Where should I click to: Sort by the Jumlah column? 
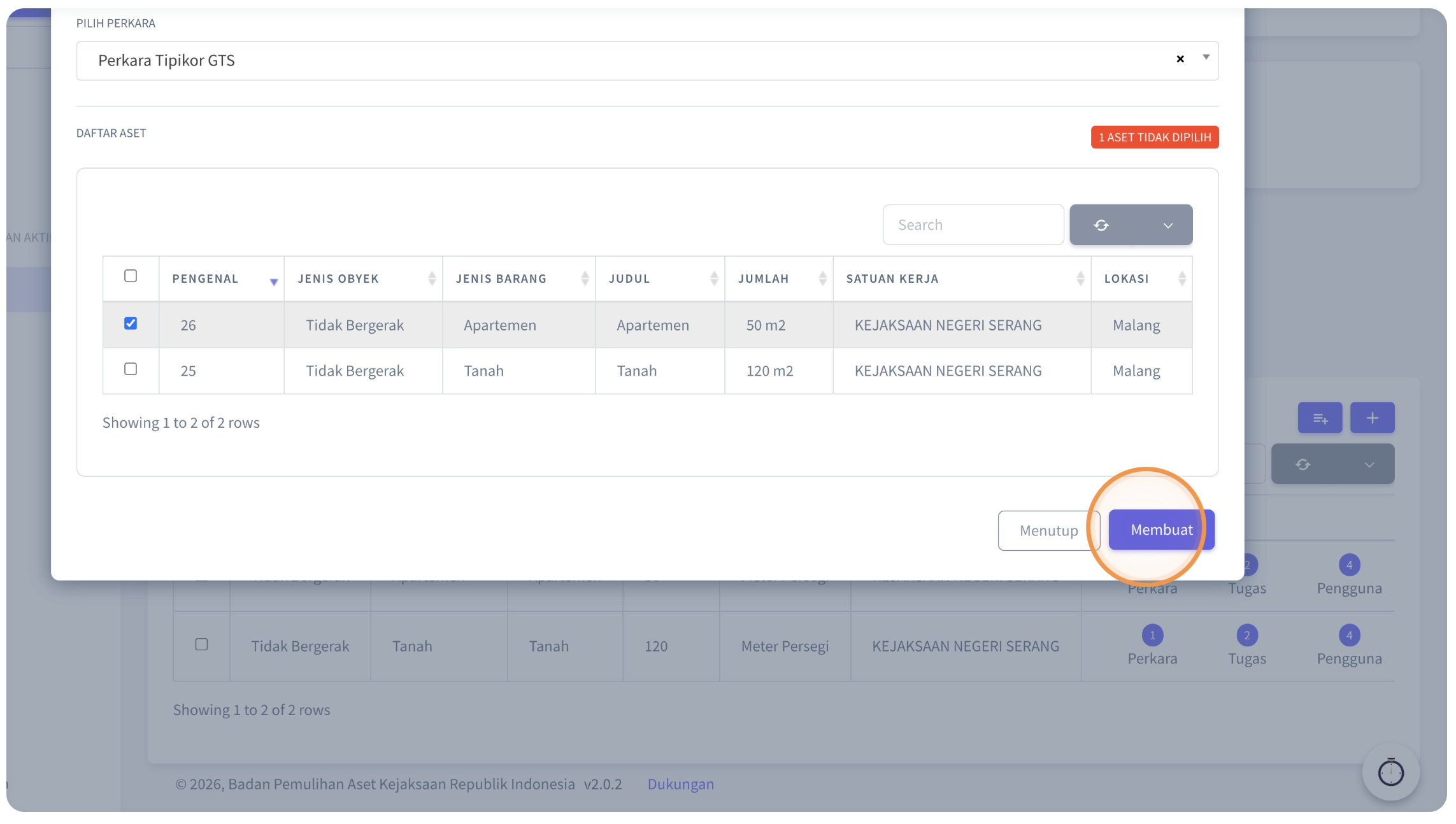pos(778,279)
